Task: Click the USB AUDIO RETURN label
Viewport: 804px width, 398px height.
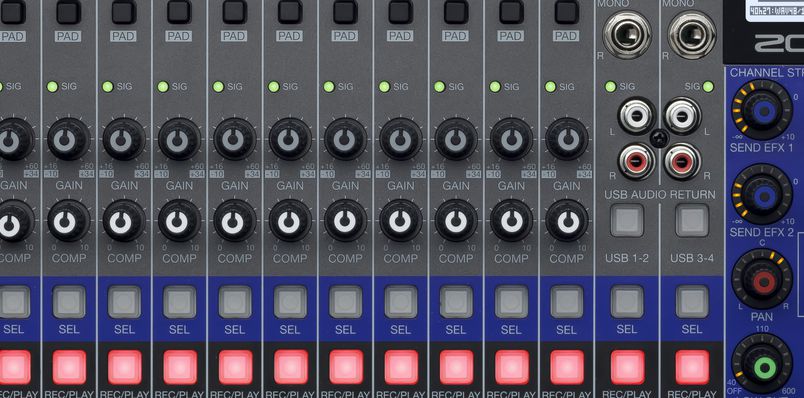Action: tap(659, 195)
